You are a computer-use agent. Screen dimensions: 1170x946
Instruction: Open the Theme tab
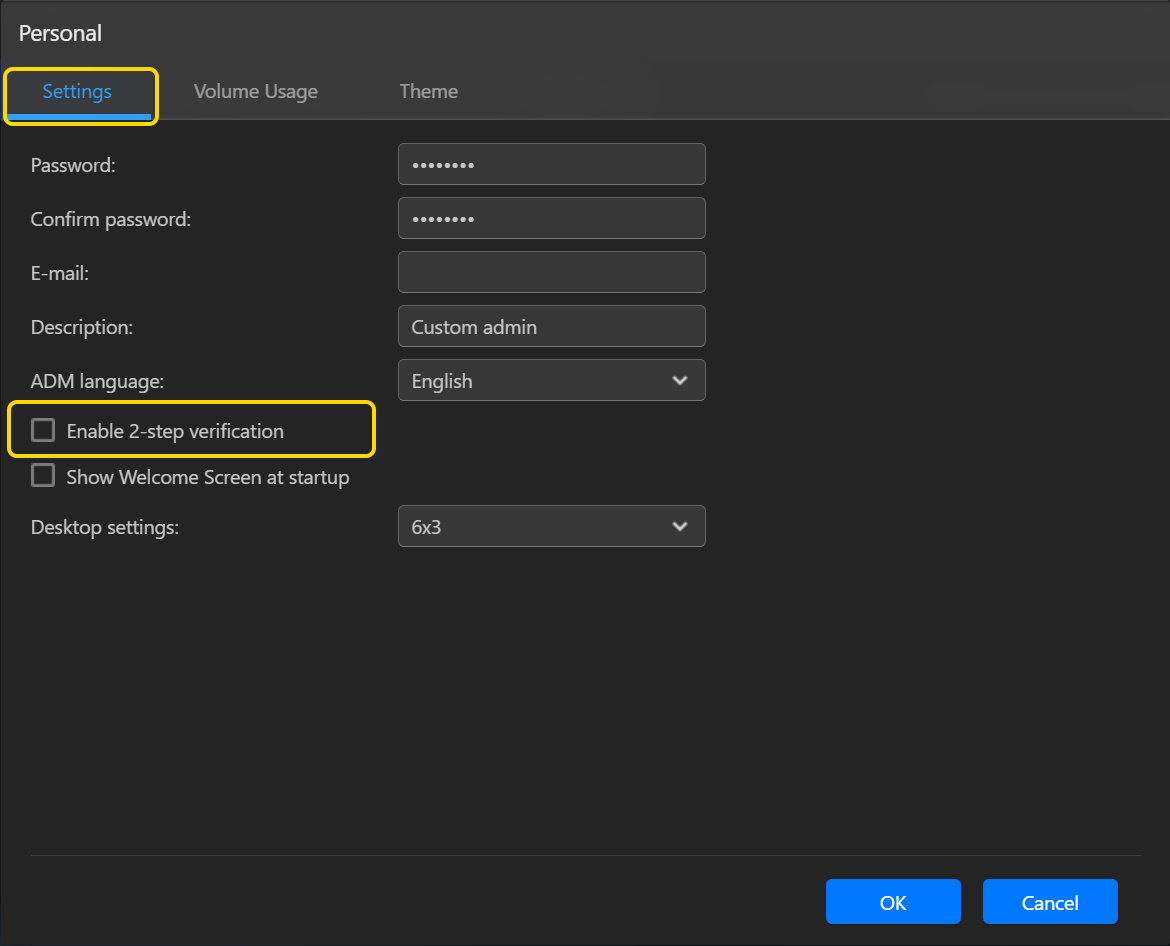(428, 92)
